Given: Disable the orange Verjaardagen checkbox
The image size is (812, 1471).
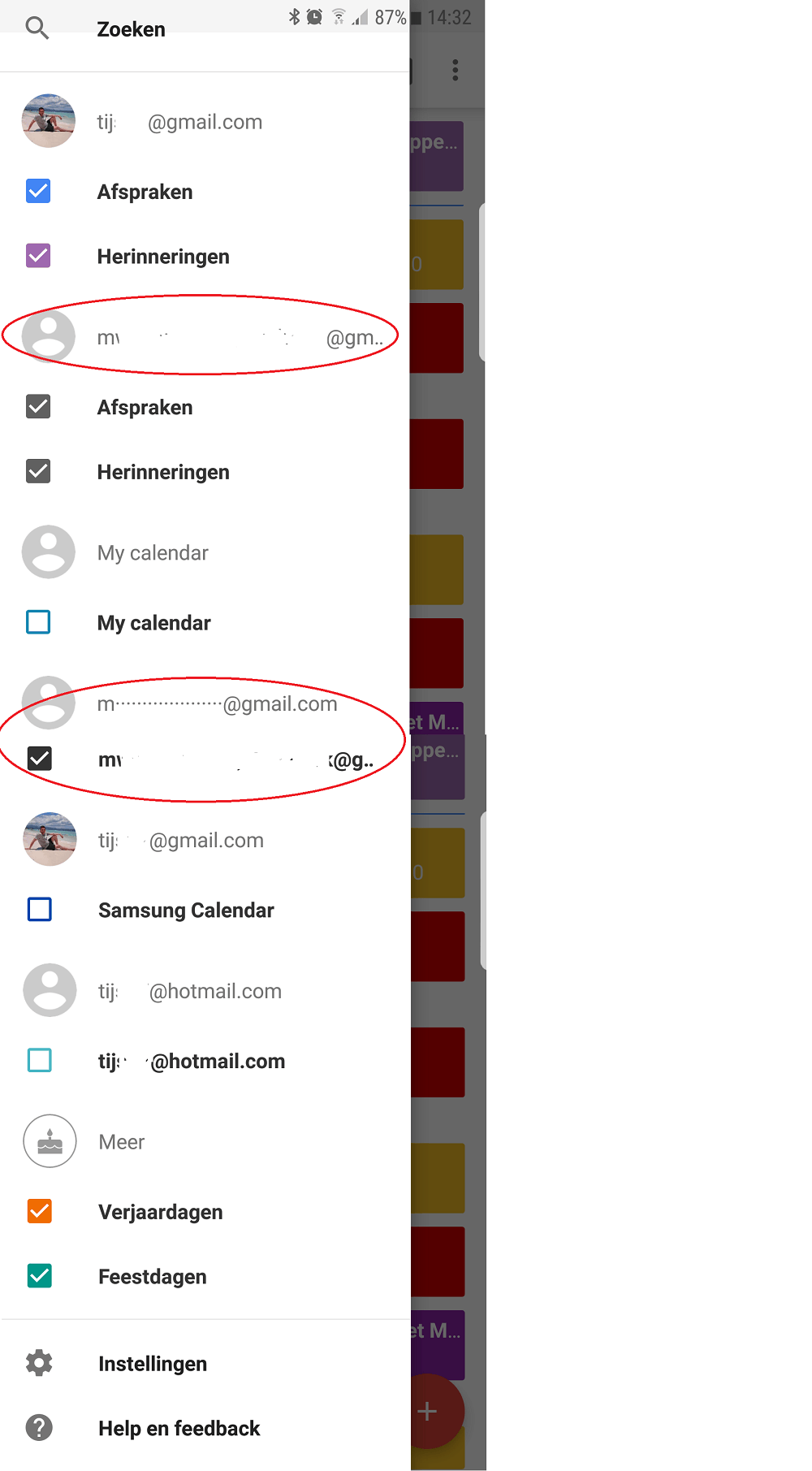Looking at the screenshot, I should 40,1211.
